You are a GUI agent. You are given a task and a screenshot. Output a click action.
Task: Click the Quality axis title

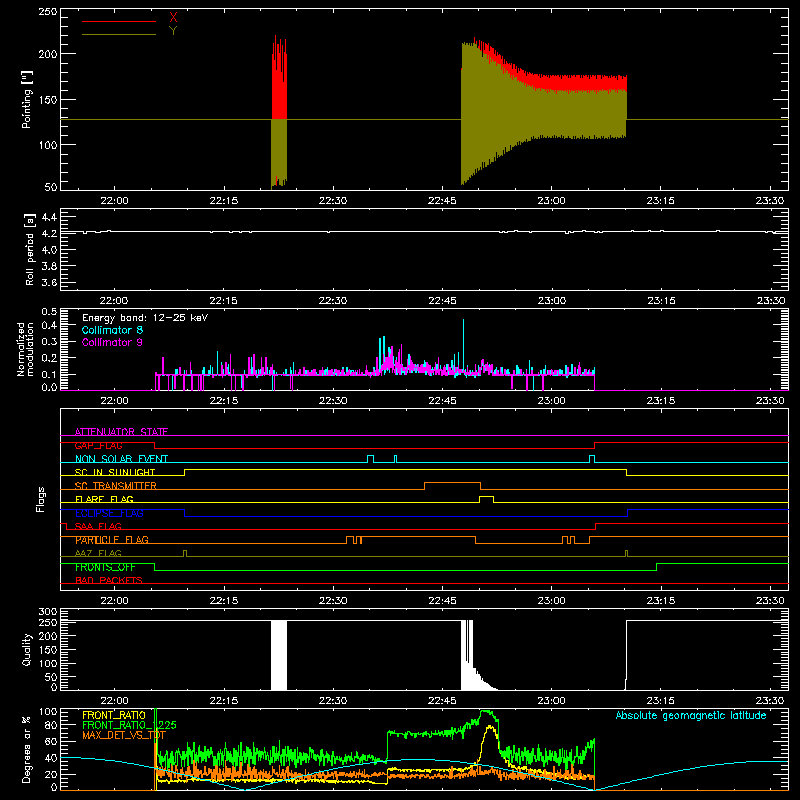click(27, 649)
